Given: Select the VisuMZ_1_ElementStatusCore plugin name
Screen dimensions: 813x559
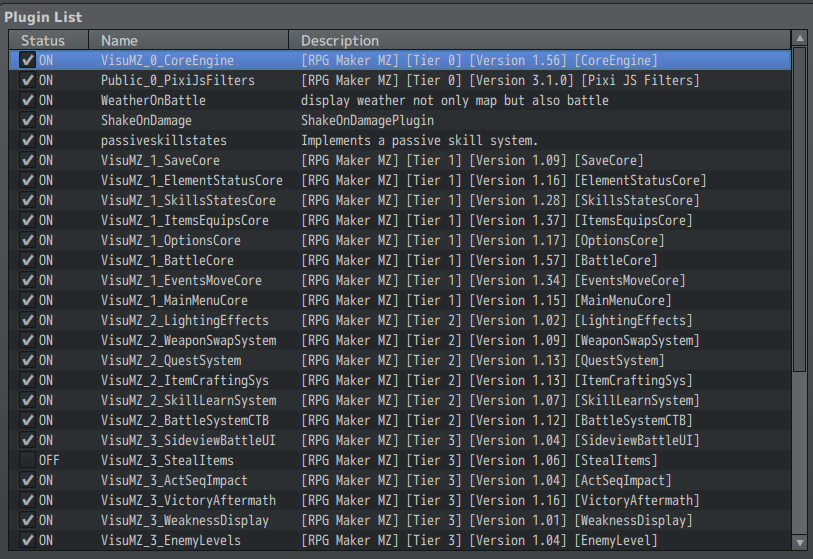Looking at the screenshot, I should [x=192, y=180].
